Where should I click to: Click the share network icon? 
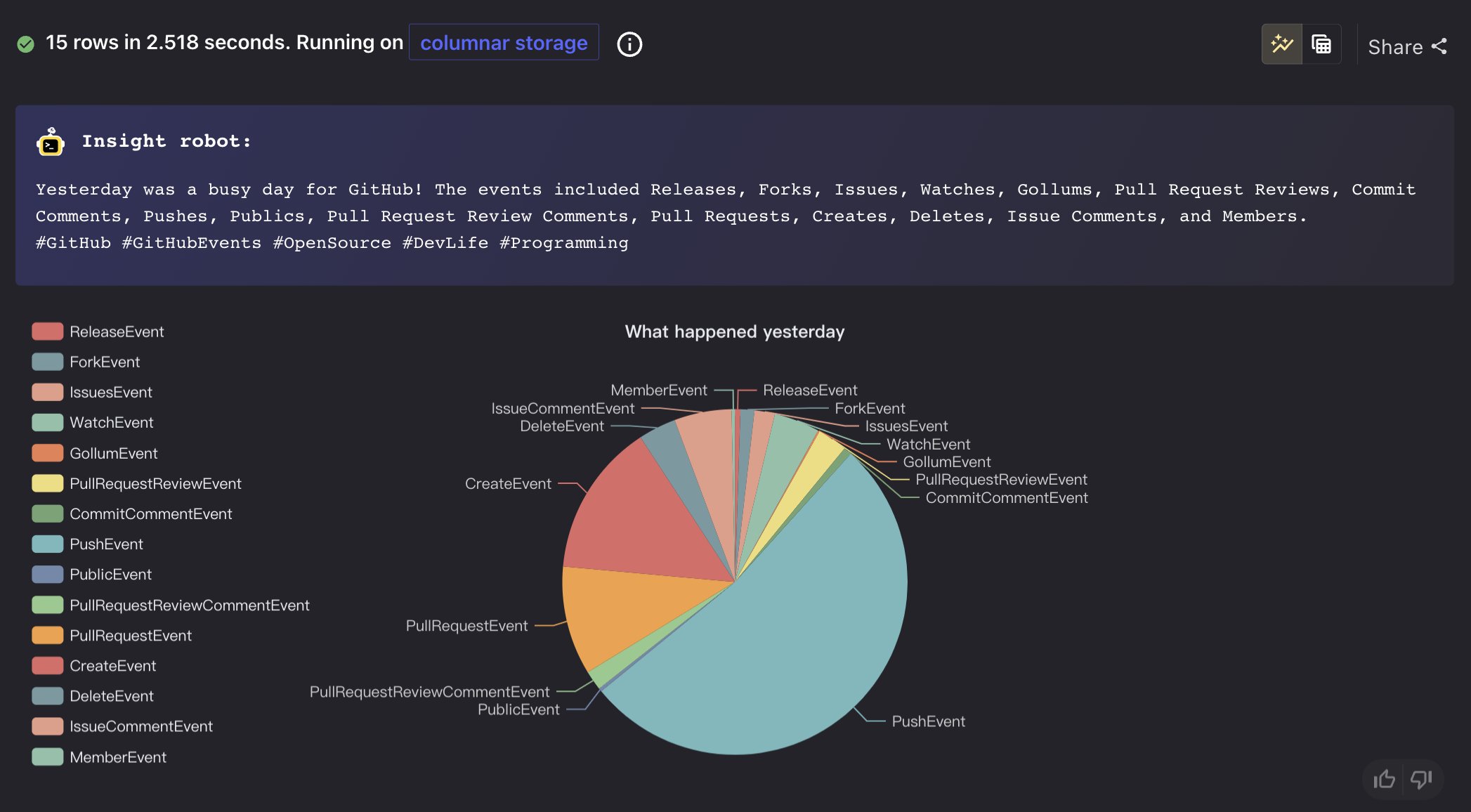(1441, 46)
